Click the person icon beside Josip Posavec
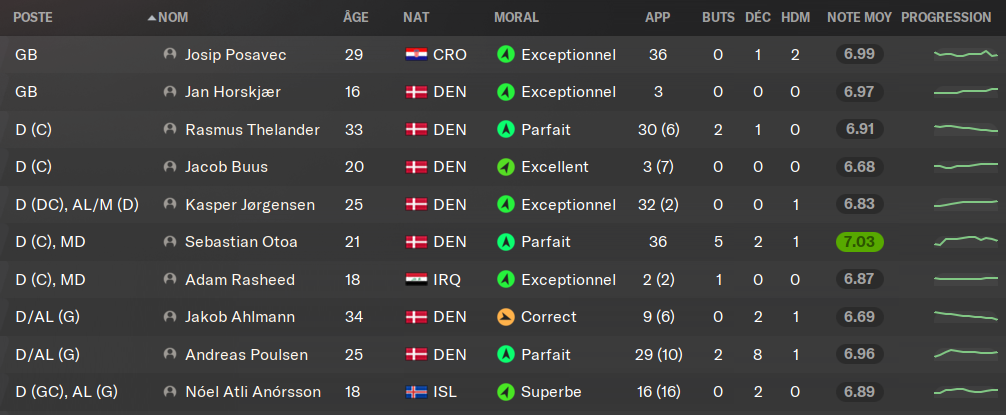Screen dimensions: 1006x415 pyautogui.click(x=170, y=54)
